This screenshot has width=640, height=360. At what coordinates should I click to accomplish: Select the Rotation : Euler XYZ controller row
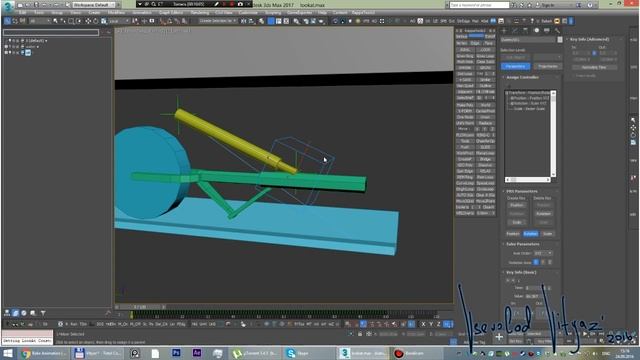529,103
